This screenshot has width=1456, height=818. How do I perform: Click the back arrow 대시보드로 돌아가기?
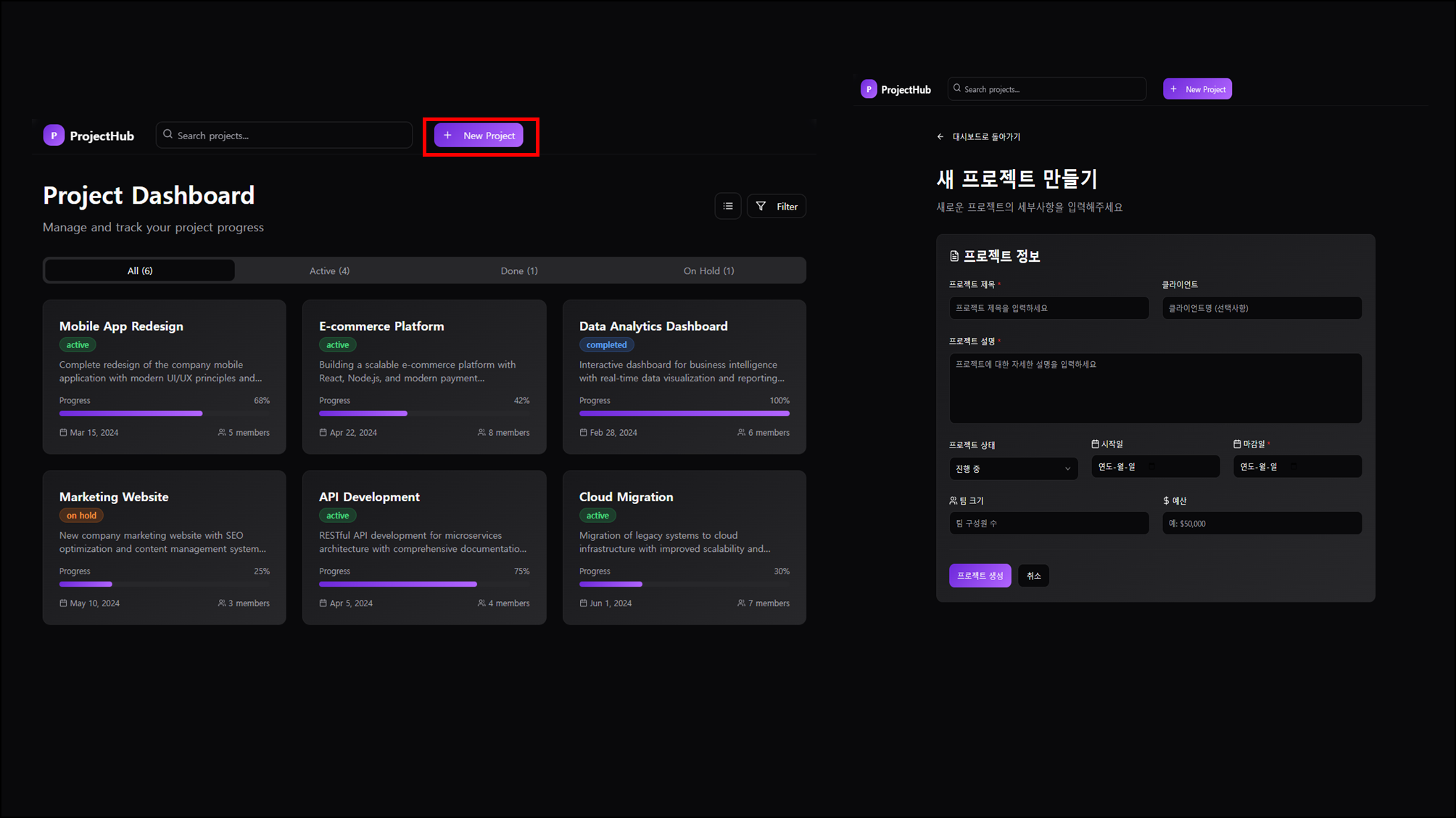coord(940,137)
